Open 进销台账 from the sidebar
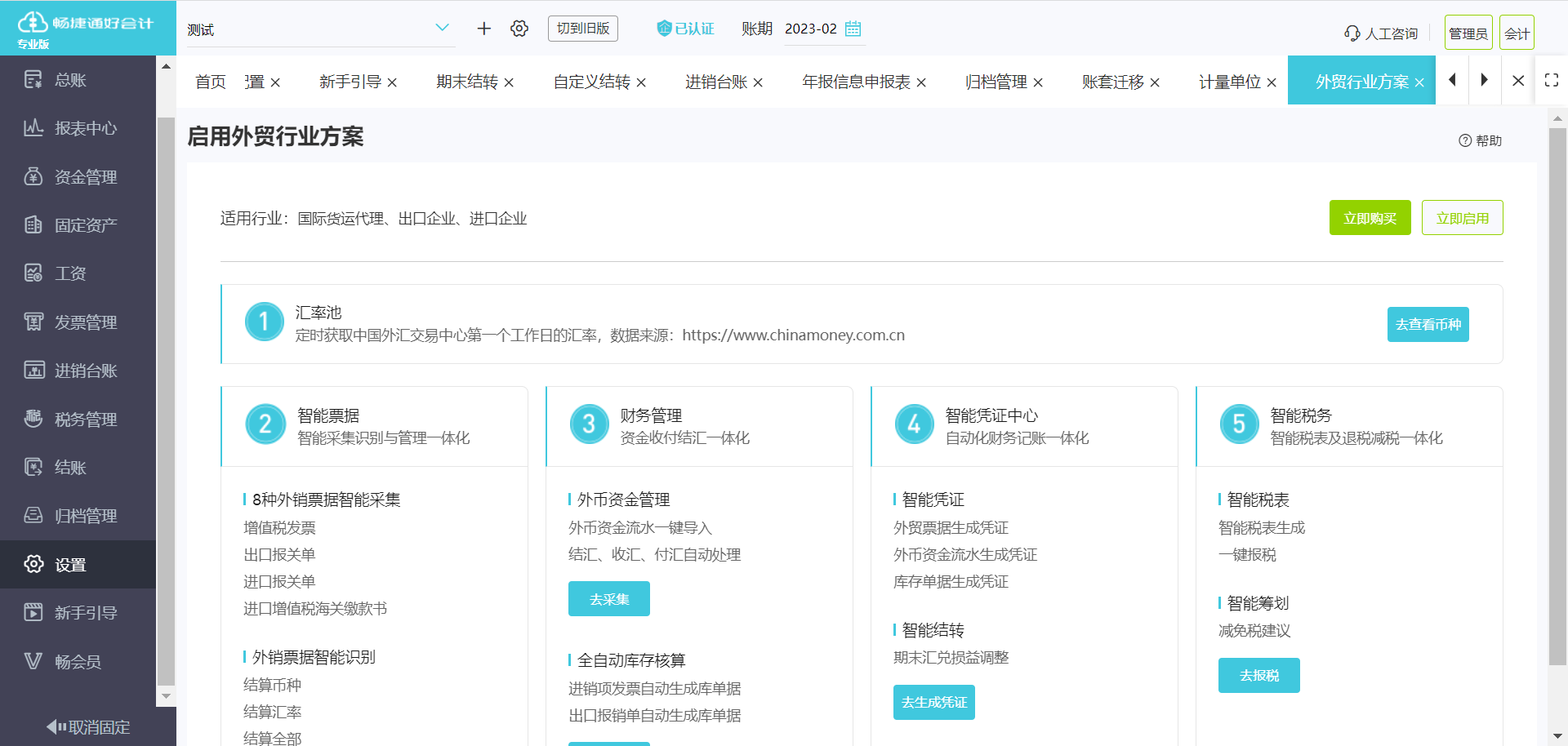This screenshot has height=746, width=1568. tap(78, 371)
